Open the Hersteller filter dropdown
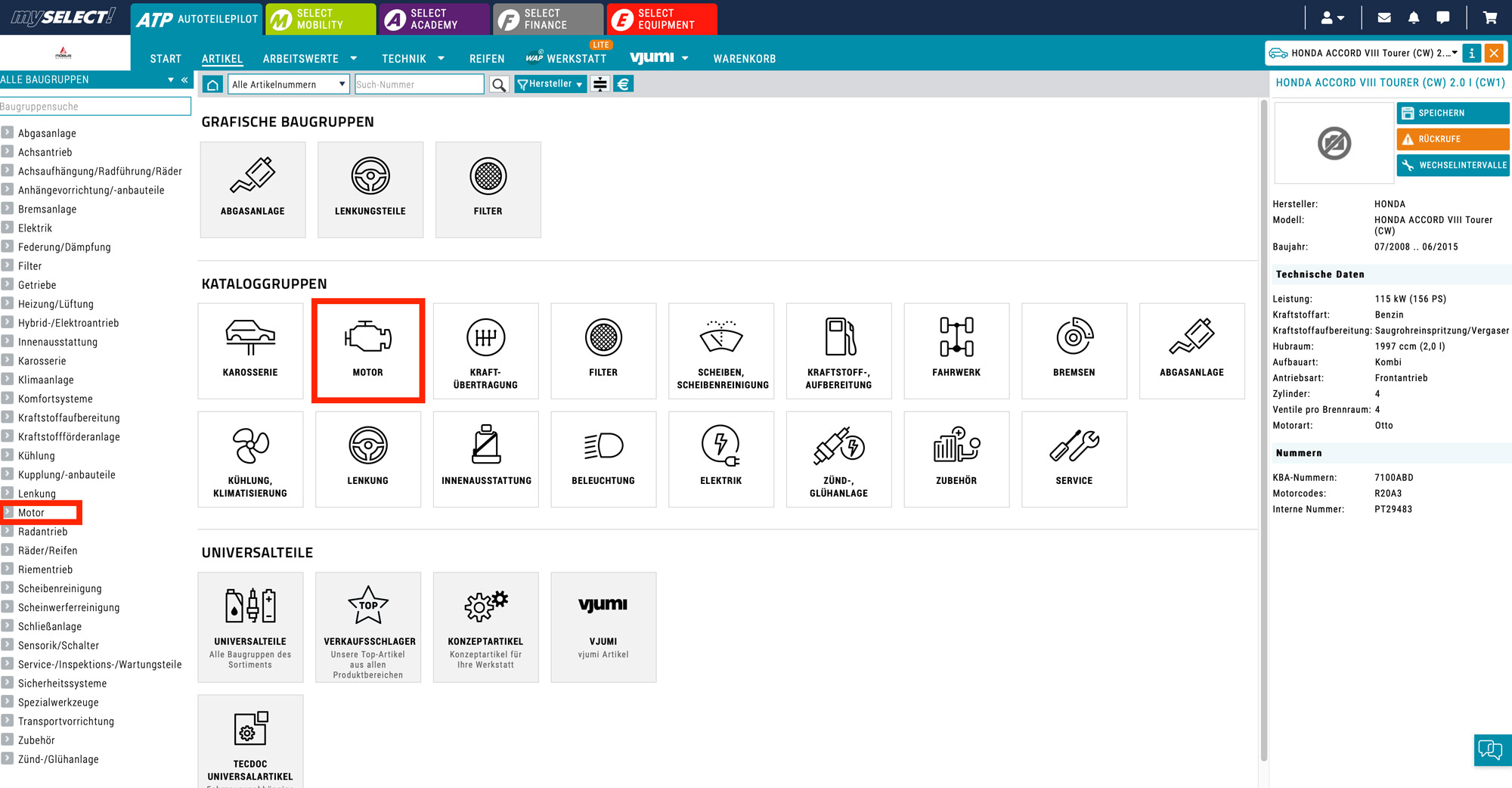Viewport: 1512px width, 788px height. [550, 84]
